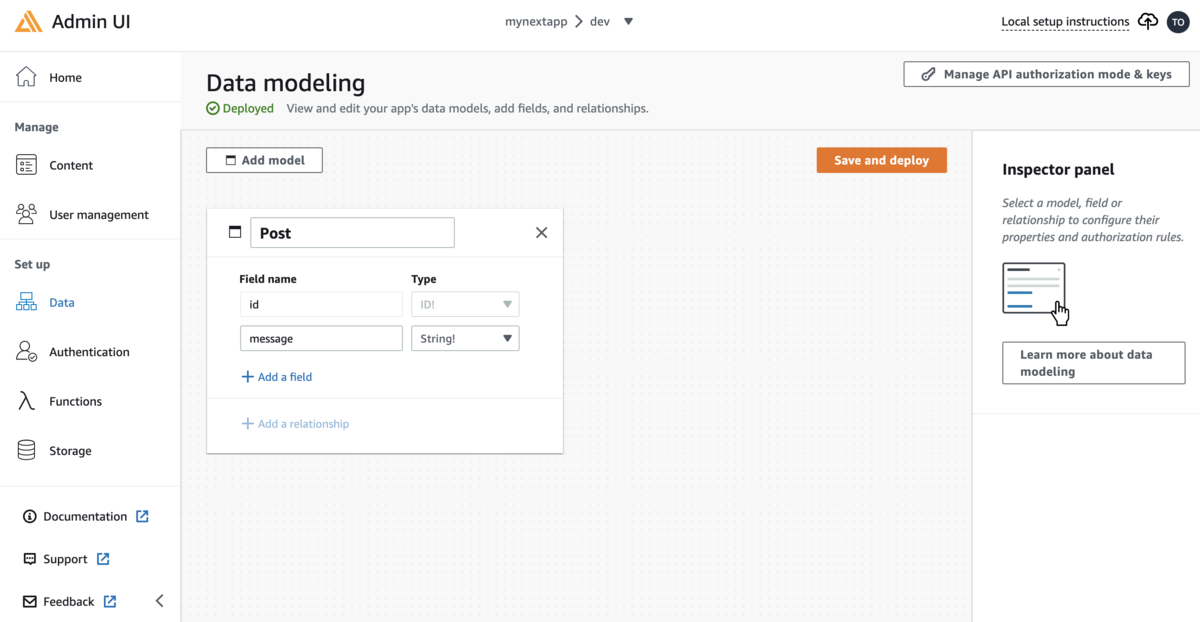Click the cloud upload icon
This screenshot has width=1200, height=622.
pos(1148,21)
